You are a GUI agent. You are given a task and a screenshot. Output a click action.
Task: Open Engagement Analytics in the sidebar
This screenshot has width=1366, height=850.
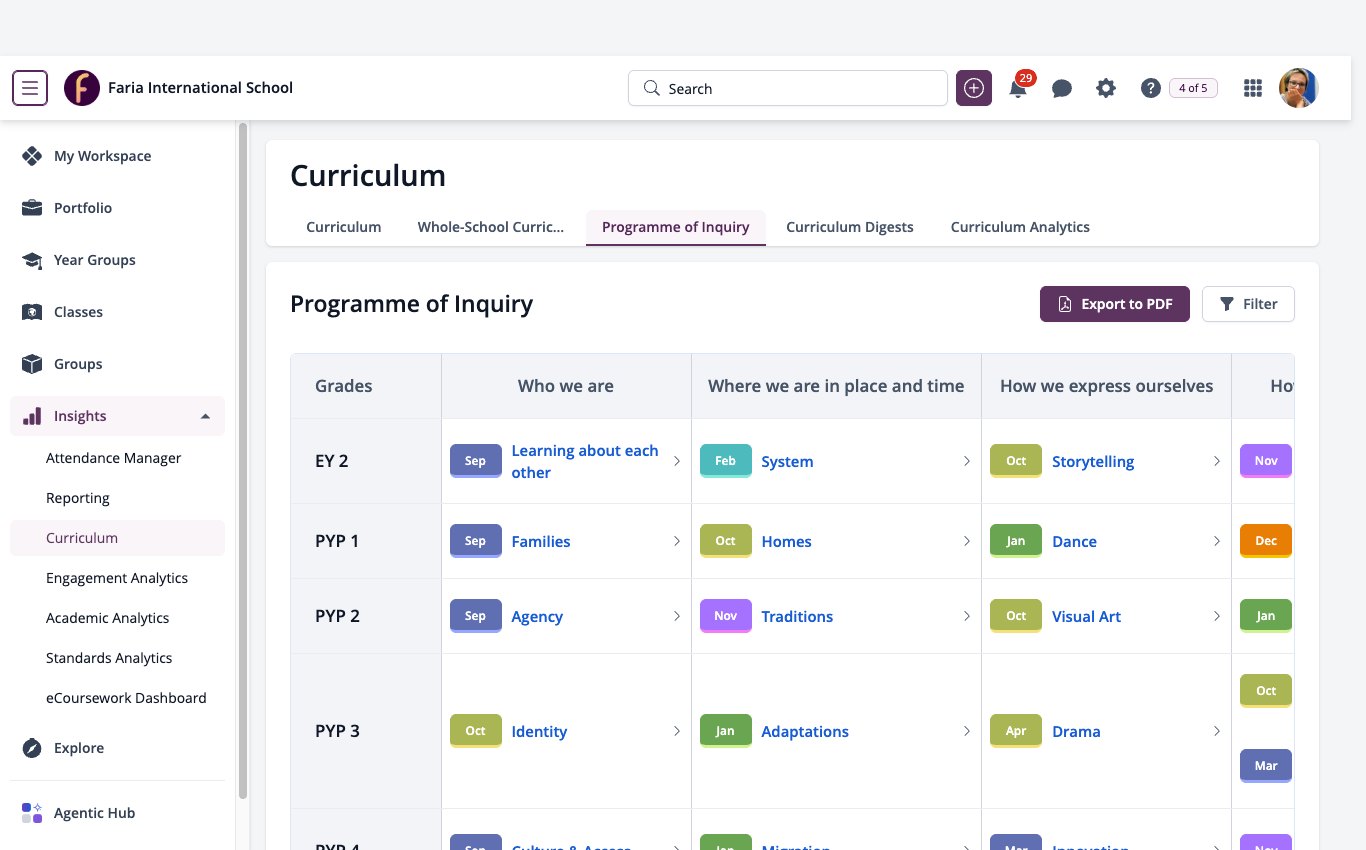pos(117,578)
